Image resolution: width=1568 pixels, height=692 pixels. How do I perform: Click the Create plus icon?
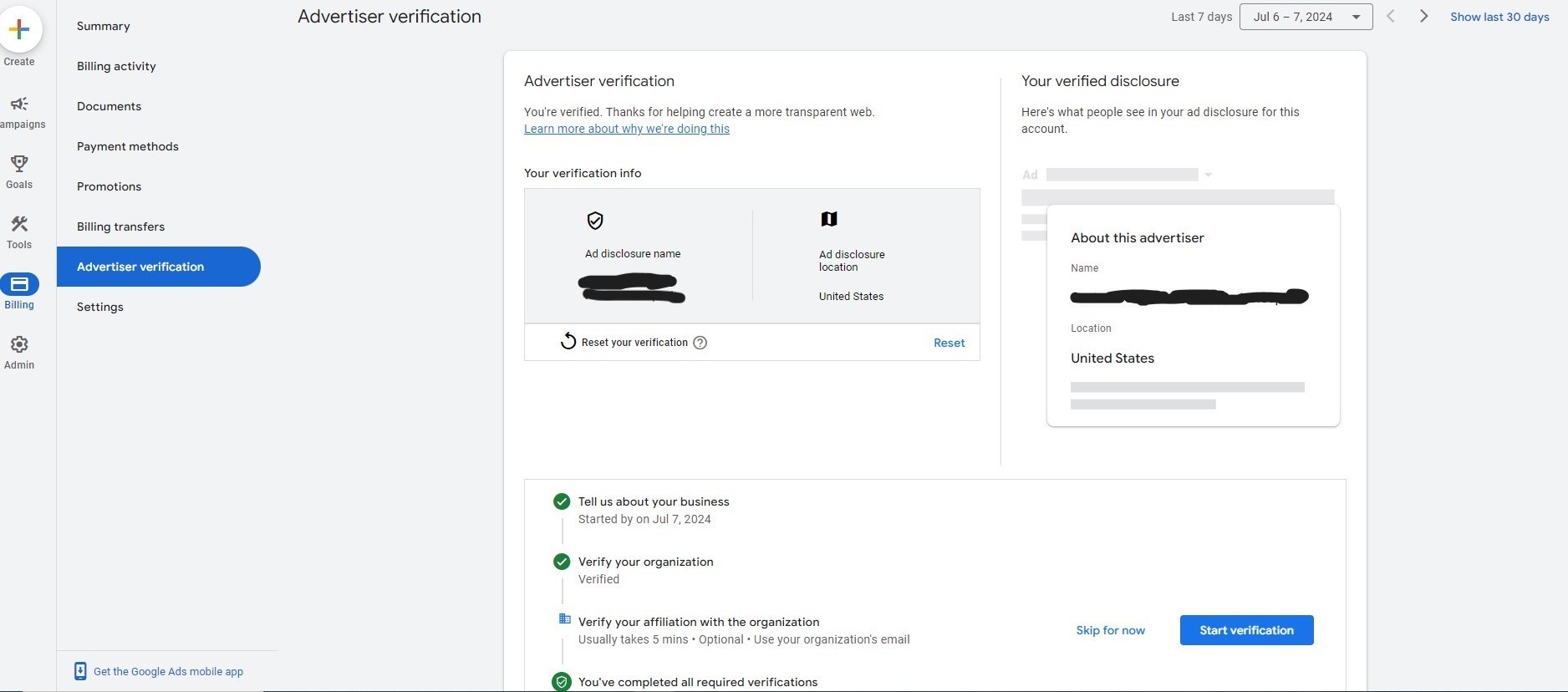(x=19, y=29)
